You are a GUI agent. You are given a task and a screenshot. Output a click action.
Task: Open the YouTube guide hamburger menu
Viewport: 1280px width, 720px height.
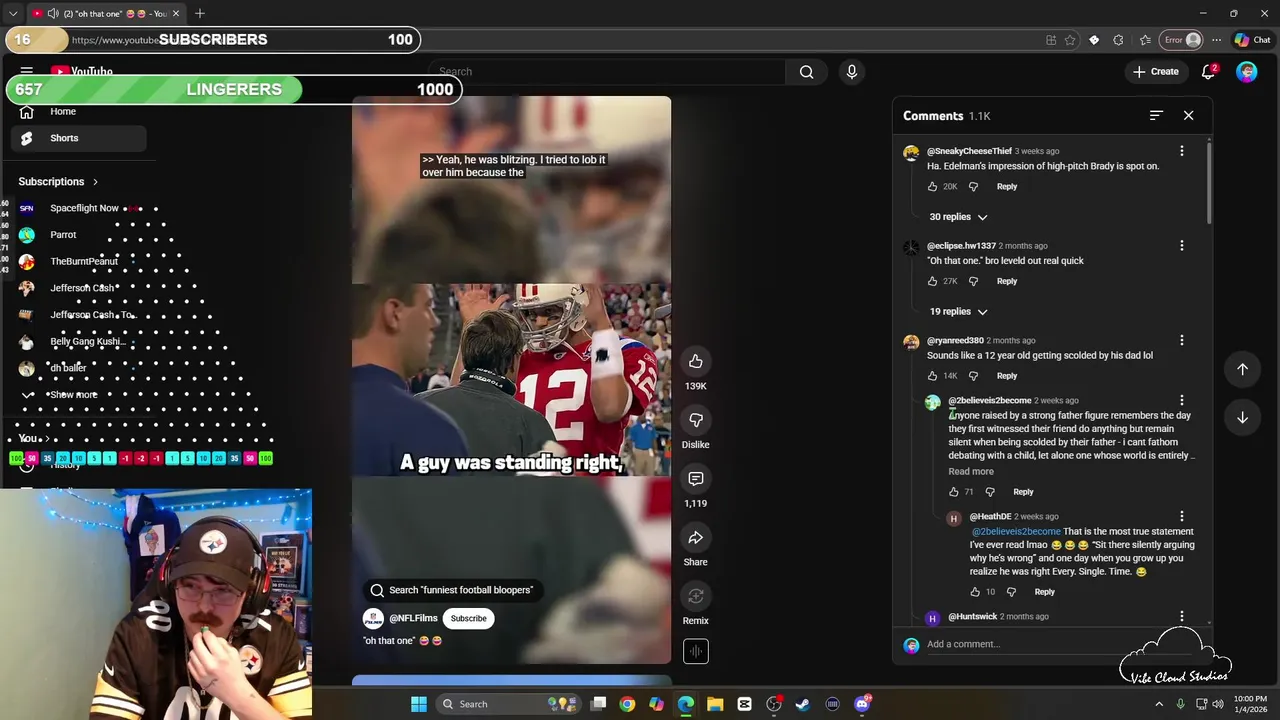[x=27, y=72]
